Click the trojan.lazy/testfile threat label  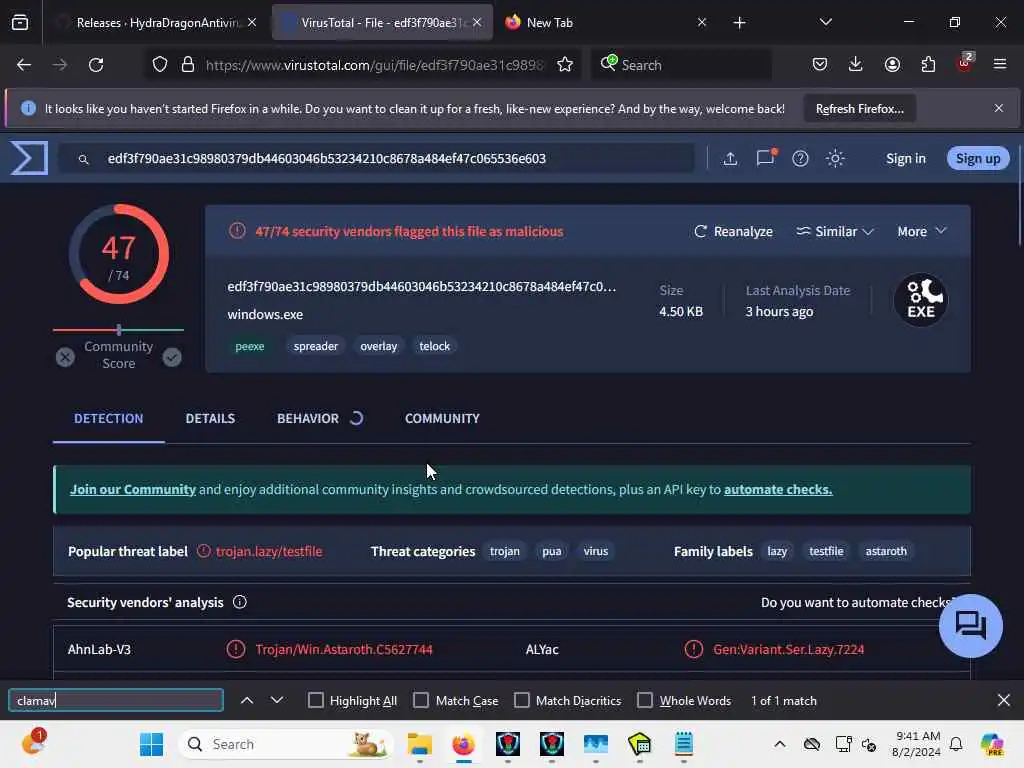268,551
